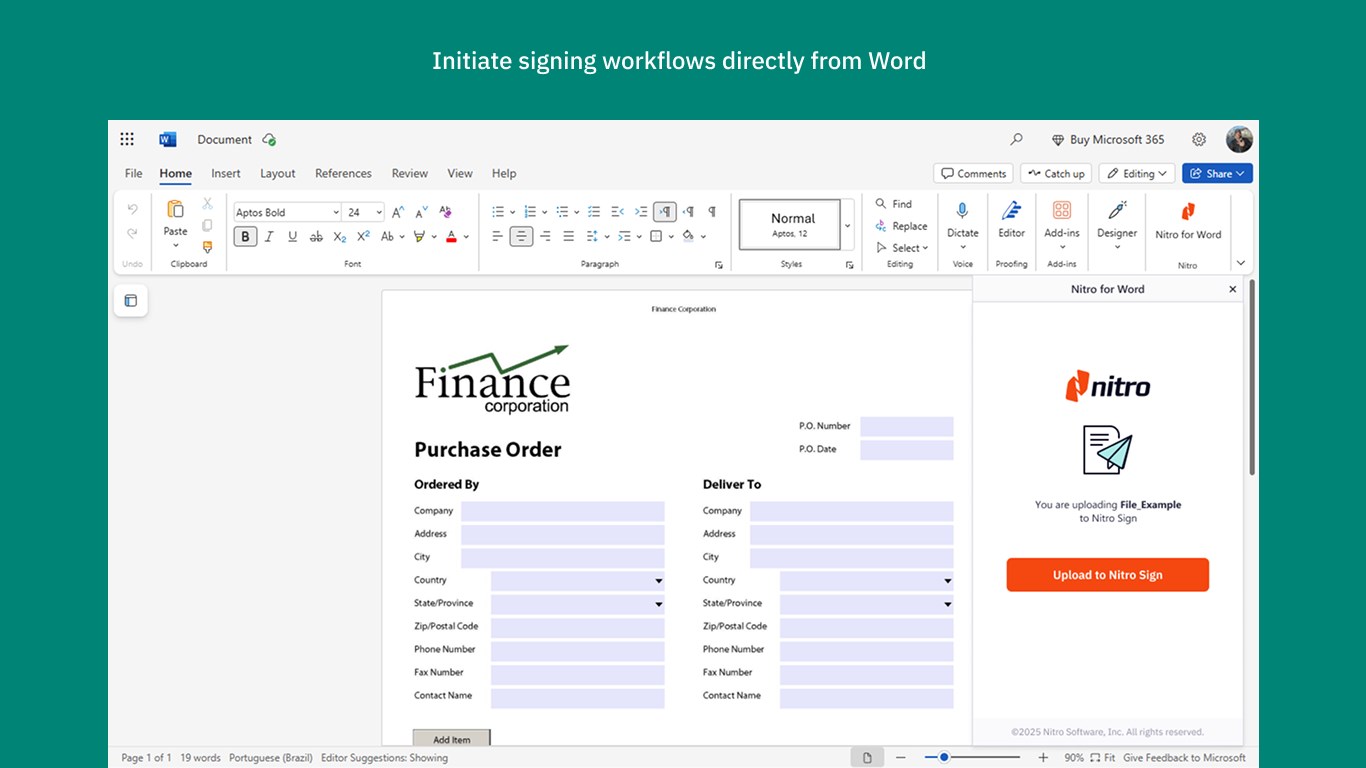Open the Editing mode dropdown

1138,173
